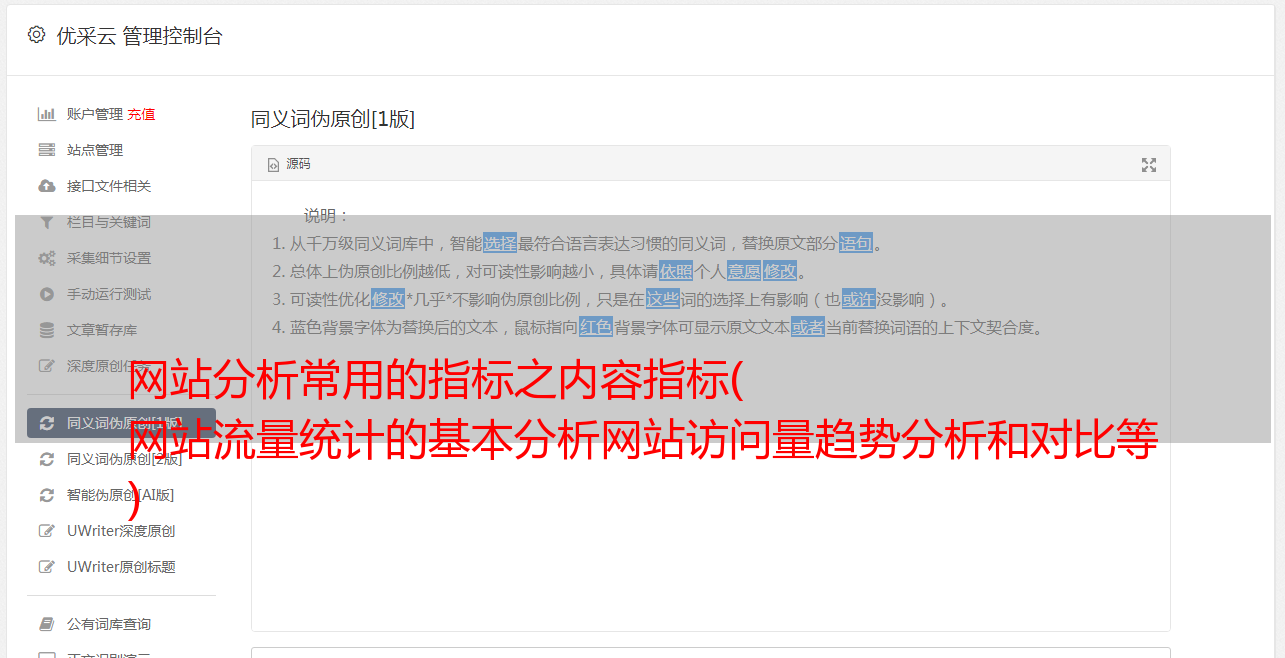
Task: Click 源码 toolbar button text
Action: click(x=298, y=164)
